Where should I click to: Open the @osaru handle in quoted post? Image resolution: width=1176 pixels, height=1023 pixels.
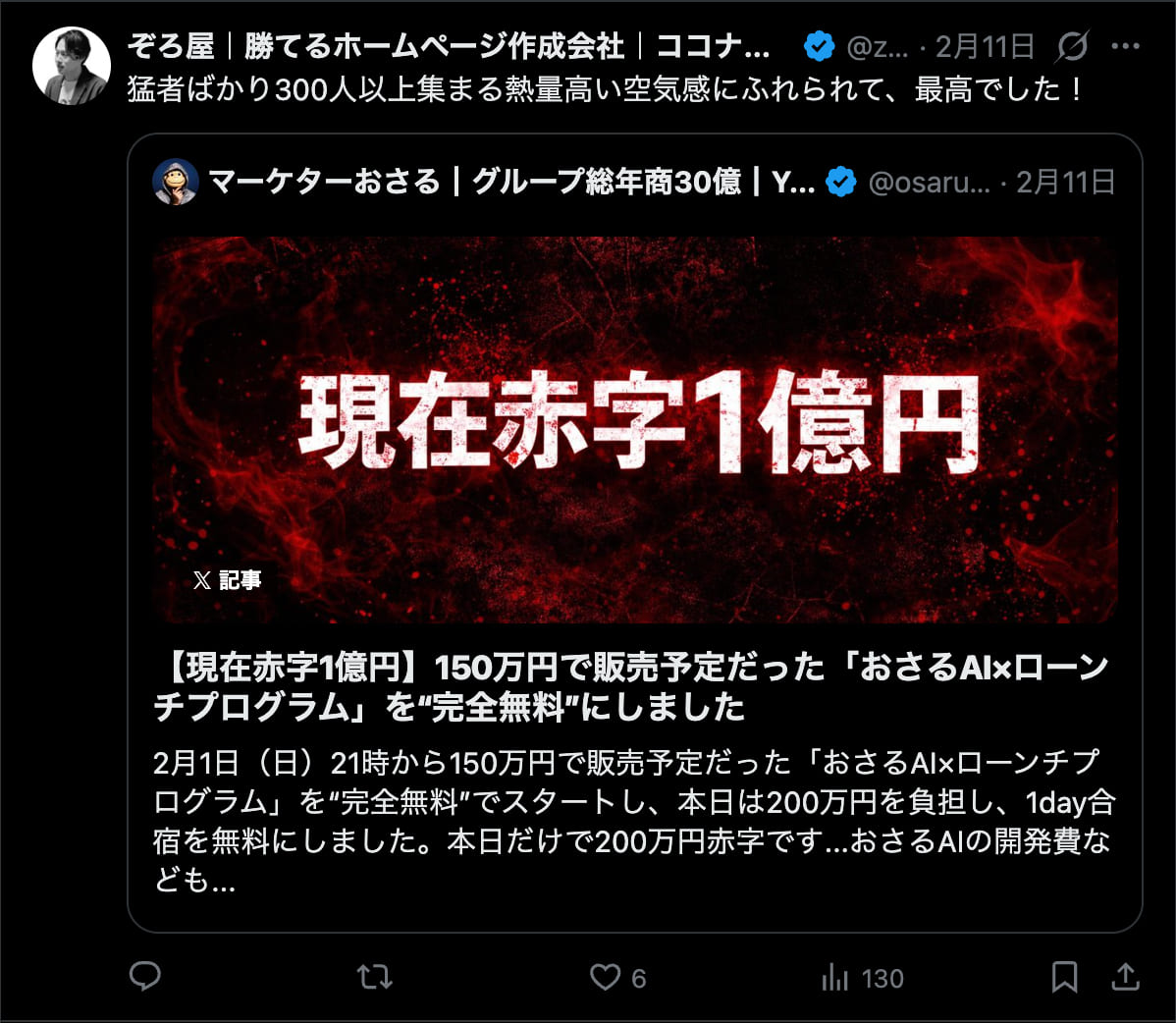[x=929, y=183]
